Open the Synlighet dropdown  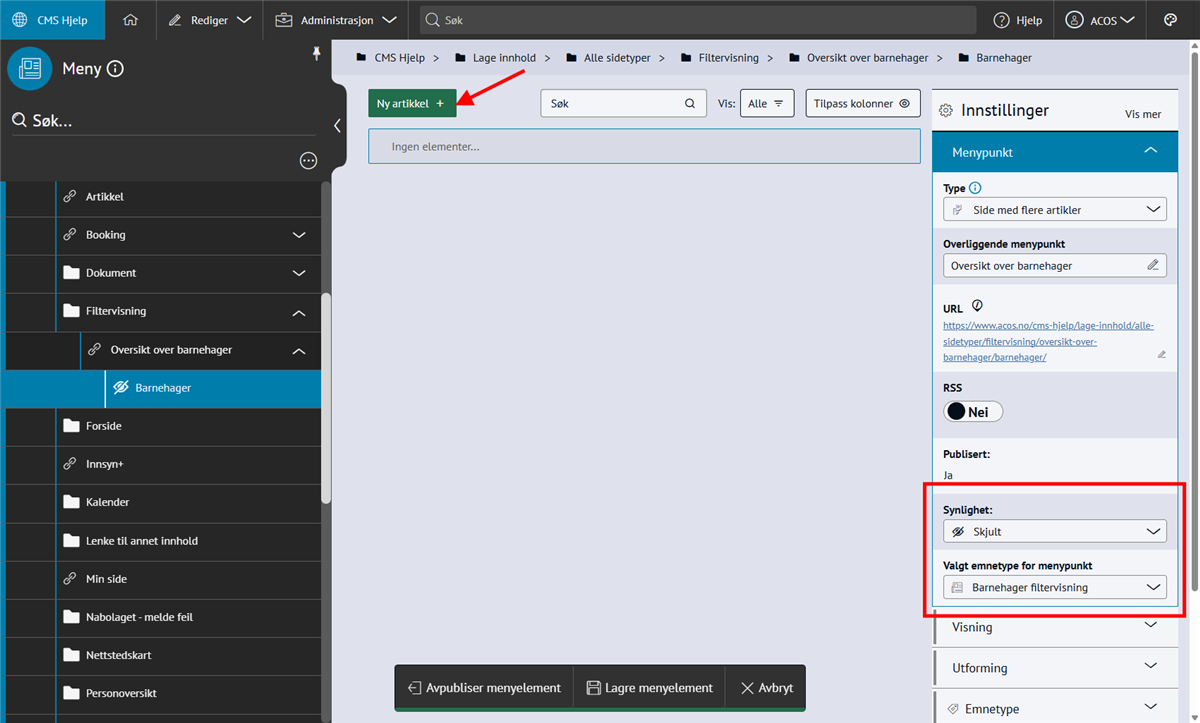pyautogui.click(x=1054, y=532)
